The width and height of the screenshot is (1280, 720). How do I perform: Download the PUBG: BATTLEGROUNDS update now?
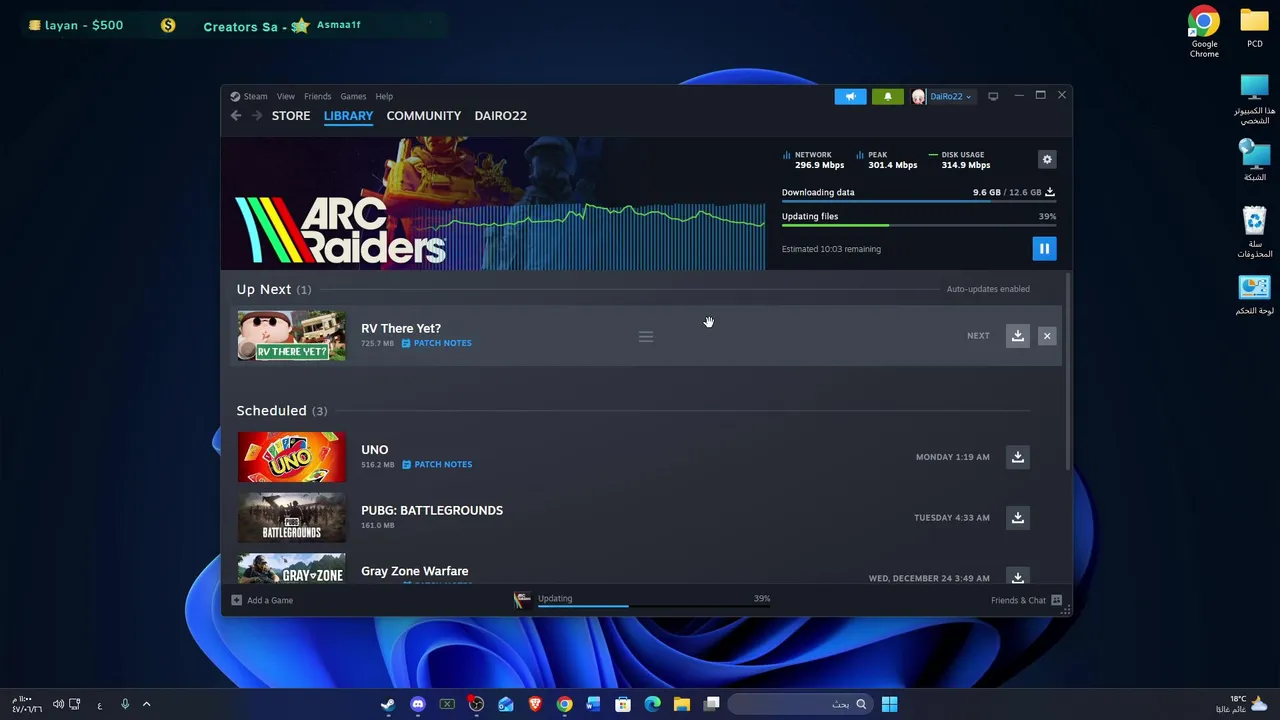1017,518
